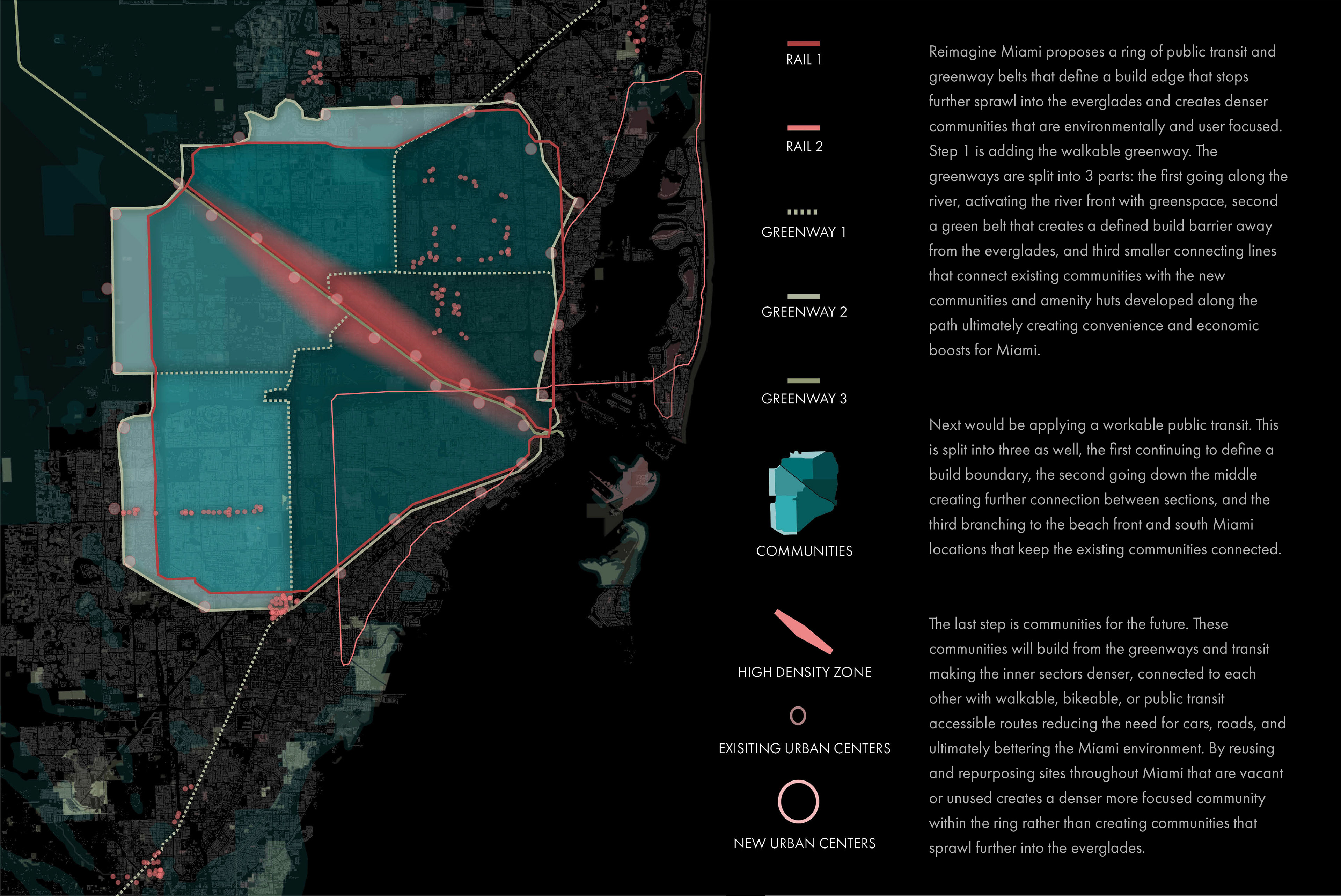Select the GREENWAY 3 legend label
1341x896 pixels.
click(x=804, y=398)
